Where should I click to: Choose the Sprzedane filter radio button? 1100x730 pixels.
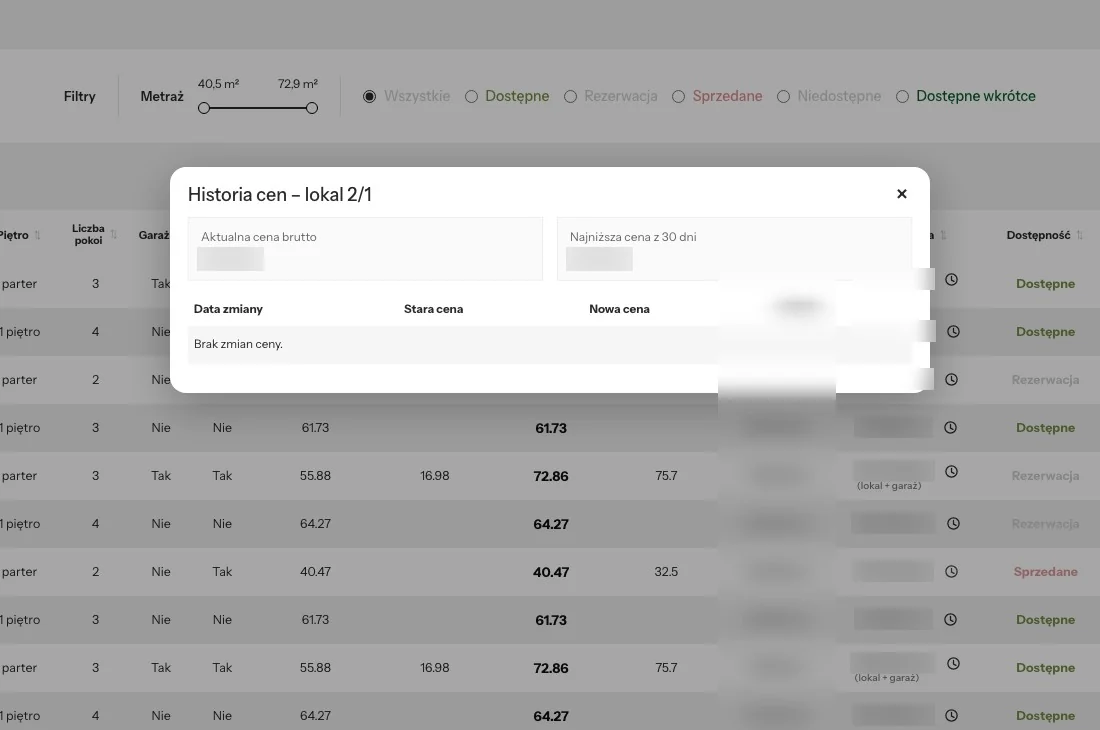pos(678,97)
